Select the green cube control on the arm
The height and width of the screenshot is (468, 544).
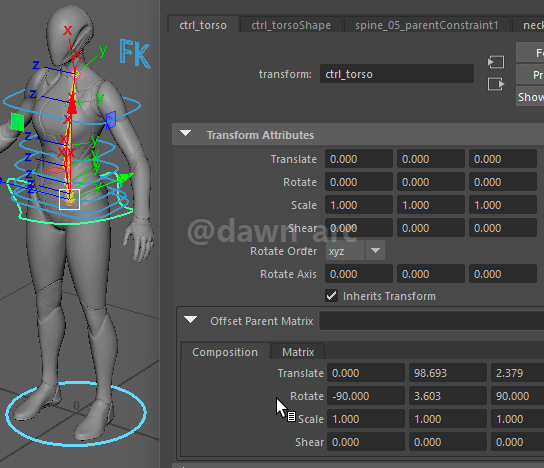coord(17,121)
